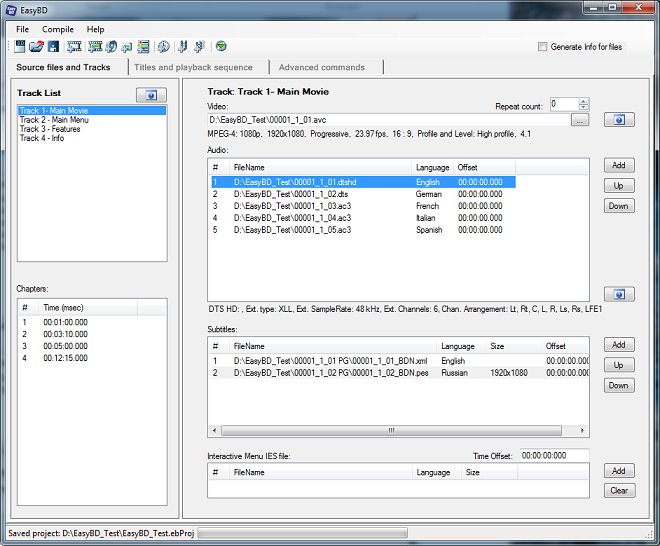Click the audio list Language column header
660x546 pixels.
click(433, 168)
